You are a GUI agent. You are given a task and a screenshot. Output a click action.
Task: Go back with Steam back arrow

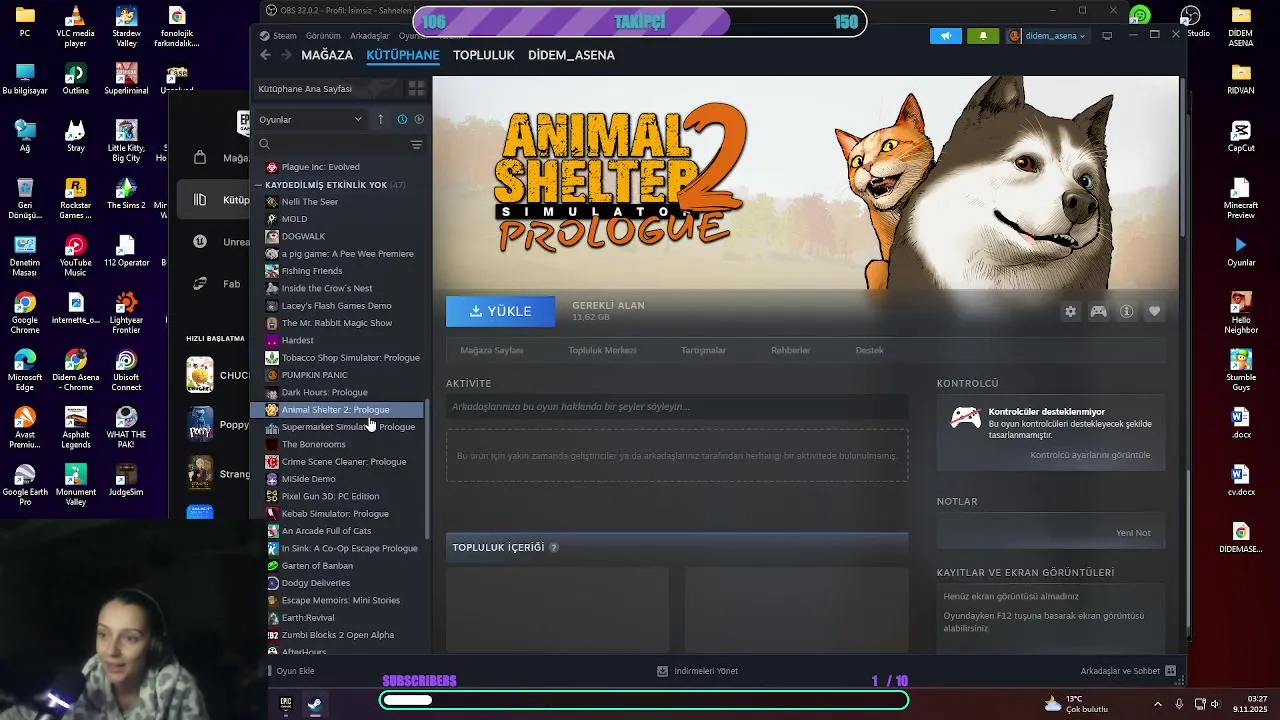click(x=265, y=55)
